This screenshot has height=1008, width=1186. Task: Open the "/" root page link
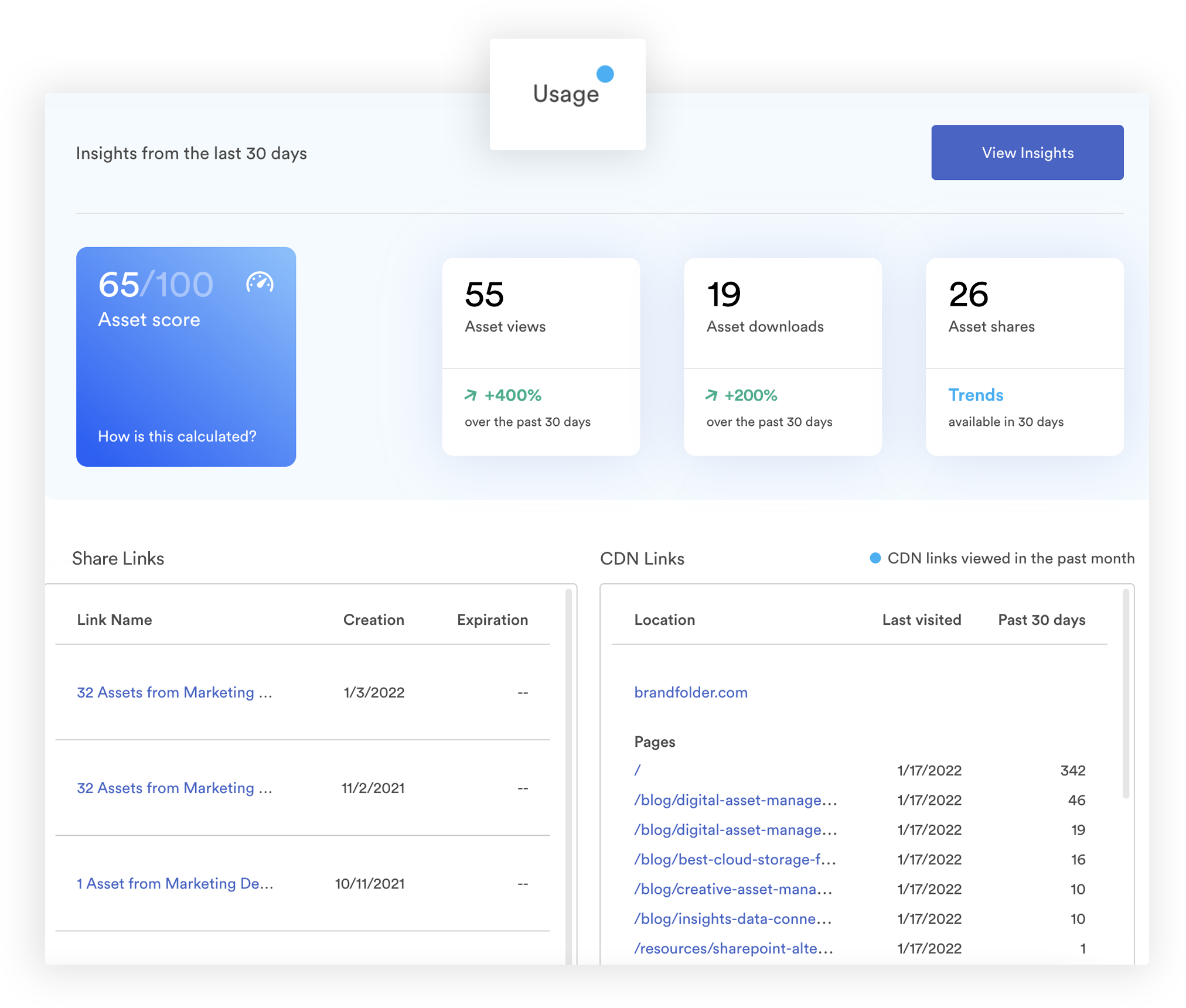[638, 770]
